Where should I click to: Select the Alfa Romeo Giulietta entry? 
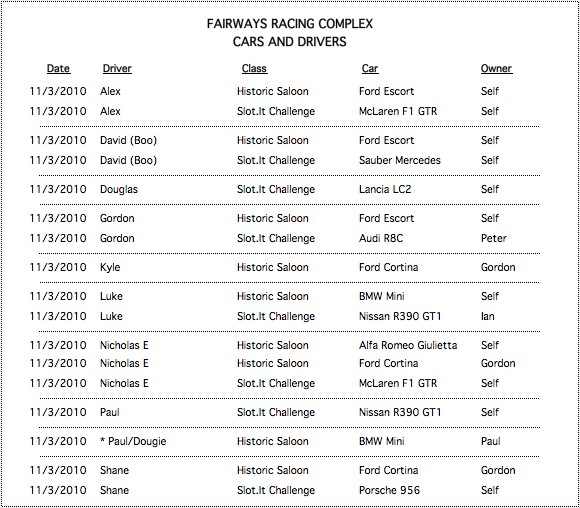coord(408,345)
